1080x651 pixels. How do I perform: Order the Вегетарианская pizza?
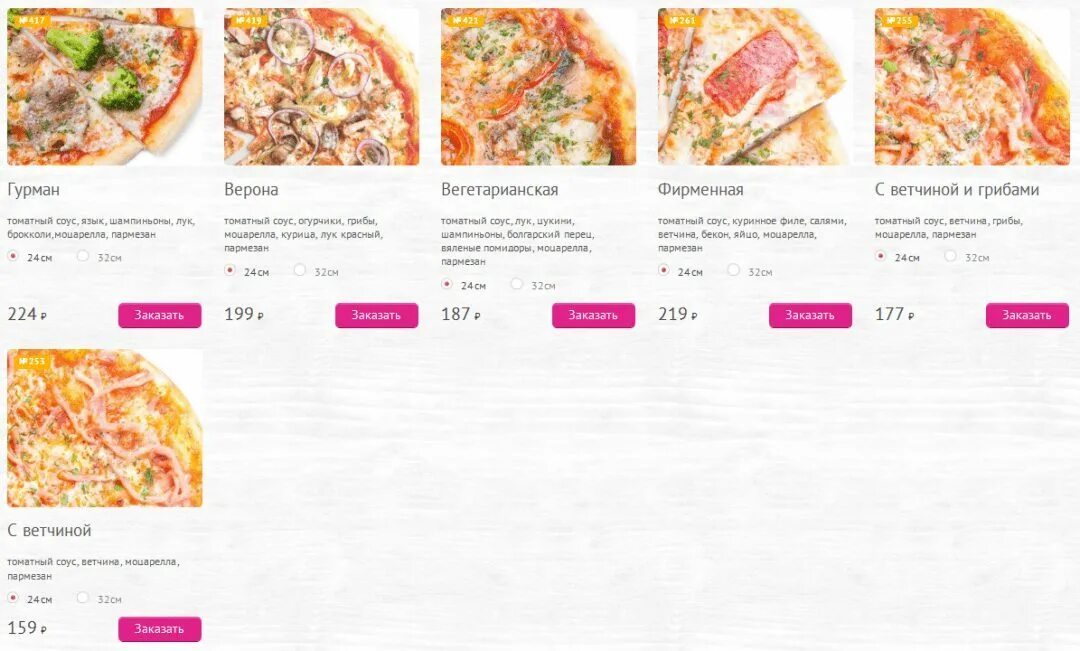(593, 316)
